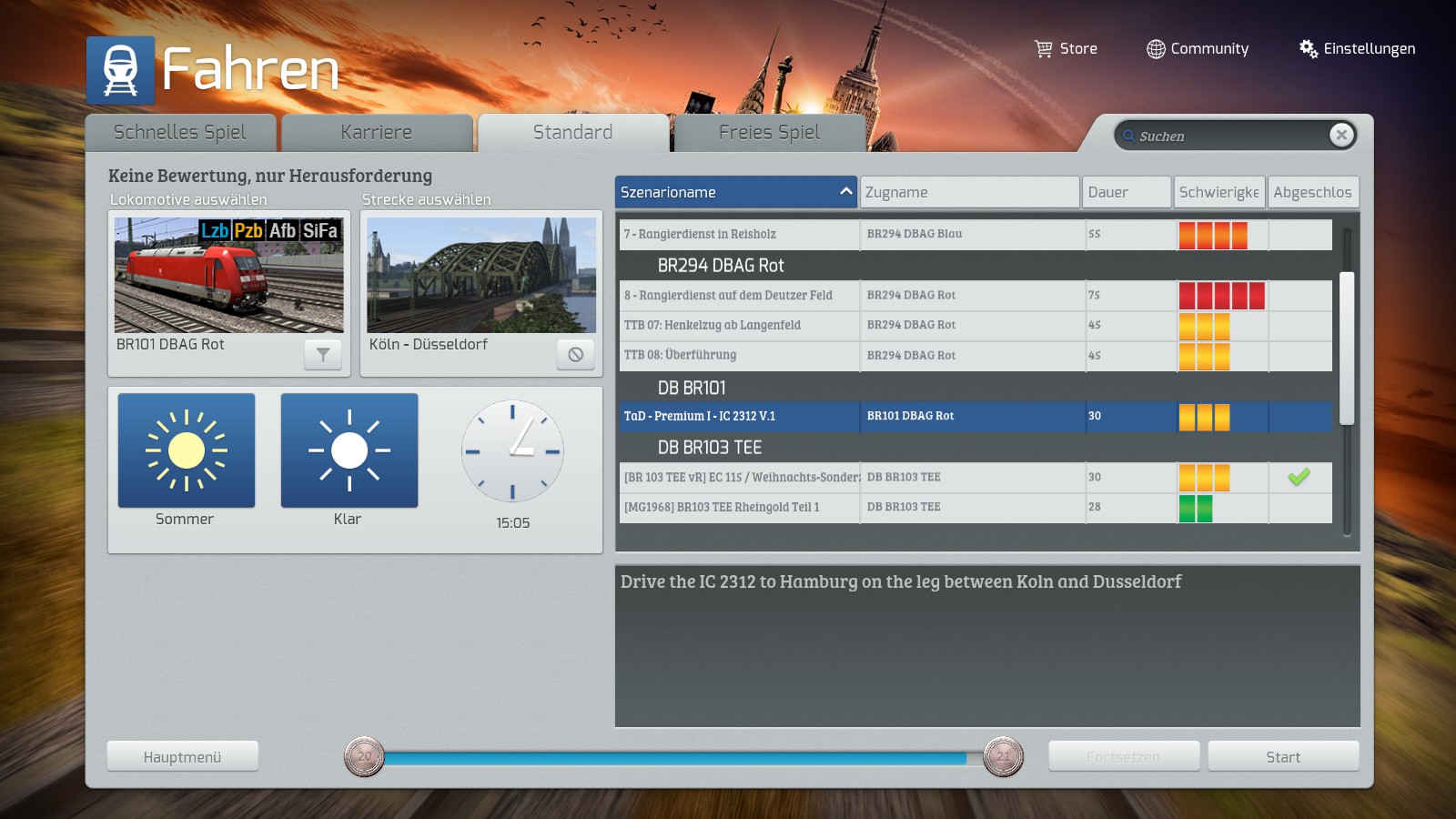Click the BR101 DBAG Rot locomotive thumbnail
Screen dimensions: 1456x819
click(229, 275)
